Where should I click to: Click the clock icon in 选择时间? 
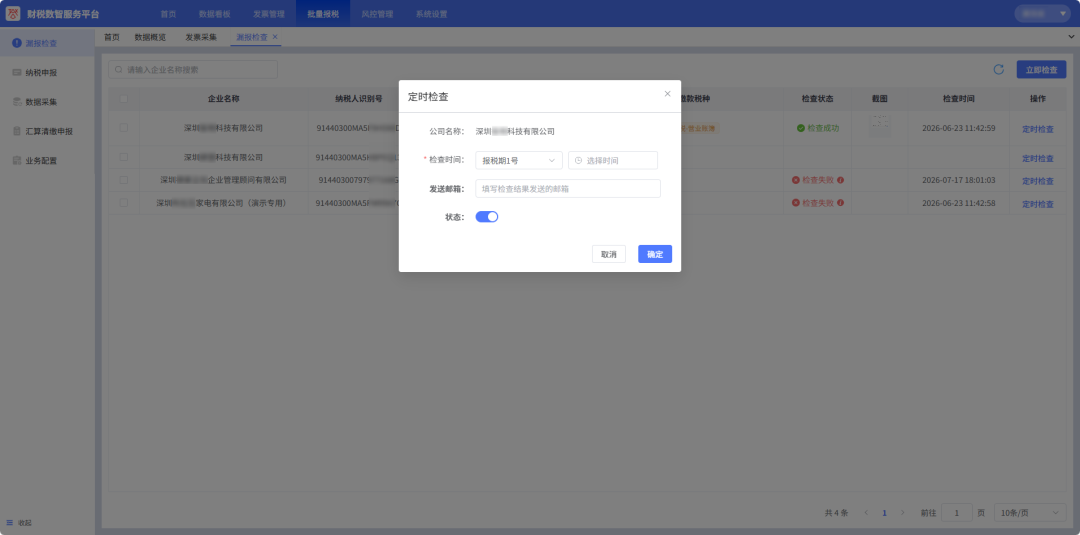pyautogui.click(x=579, y=160)
